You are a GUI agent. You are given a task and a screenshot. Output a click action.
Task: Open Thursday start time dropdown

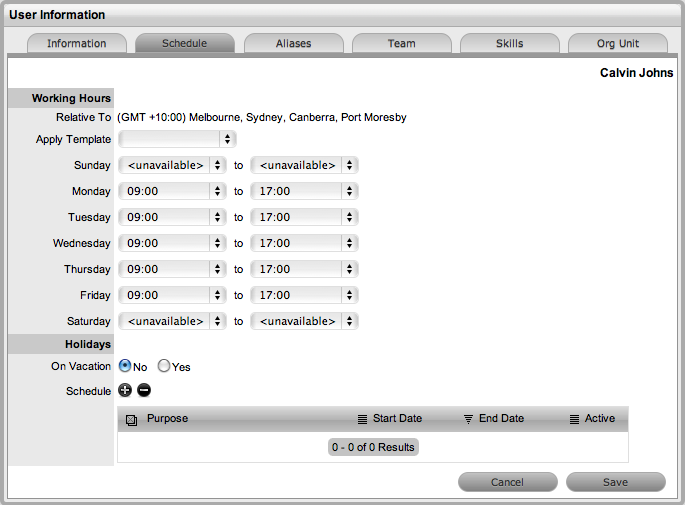(172, 269)
